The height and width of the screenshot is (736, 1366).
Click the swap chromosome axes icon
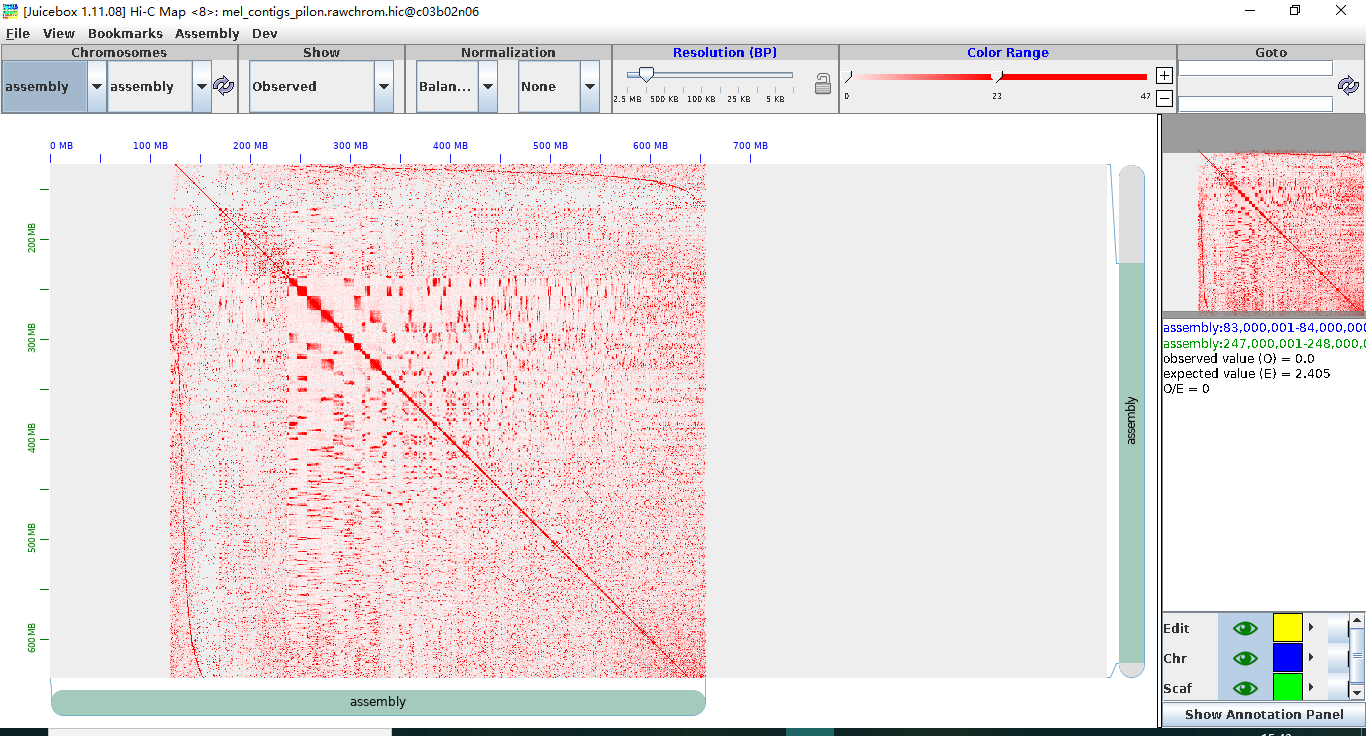point(224,86)
